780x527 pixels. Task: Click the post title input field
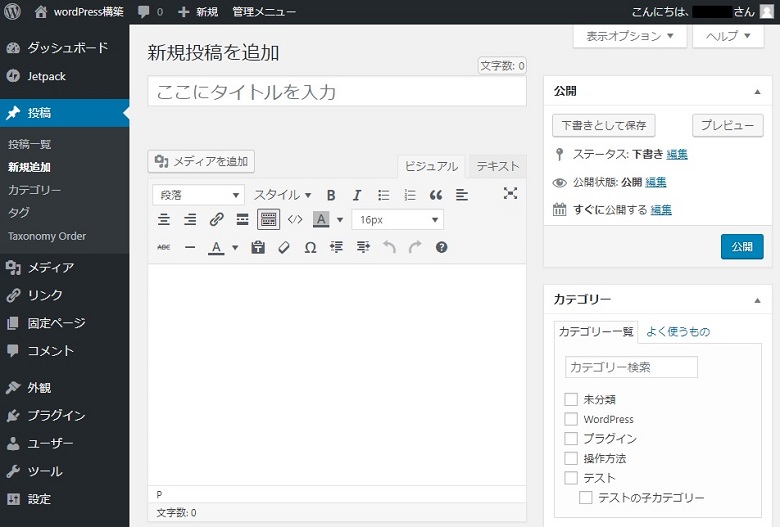point(336,92)
